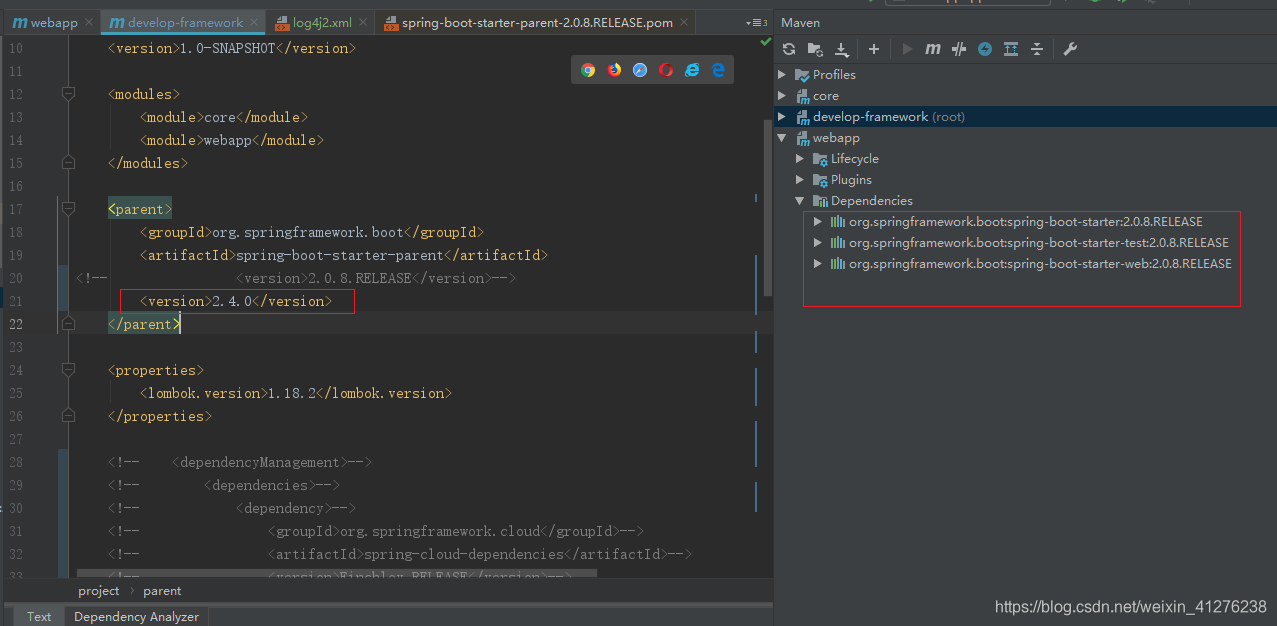The width and height of the screenshot is (1277, 626).
Task: Expand spring-boot-starter:2.0.8.RELEASE dependency
Action: tap(818, 222)
